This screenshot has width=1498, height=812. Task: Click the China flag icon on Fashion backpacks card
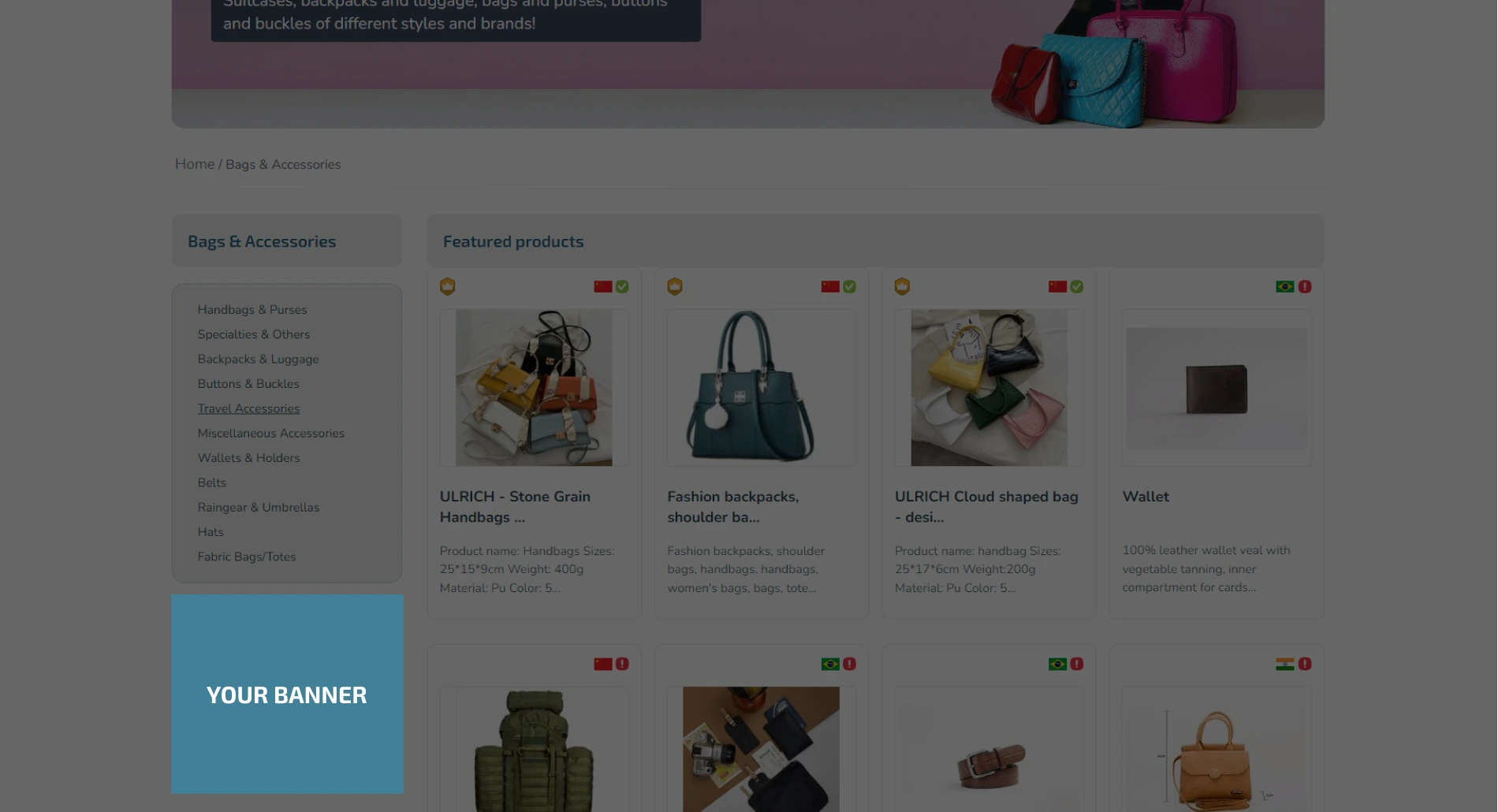pyautogui.click(x=830, y=286)
